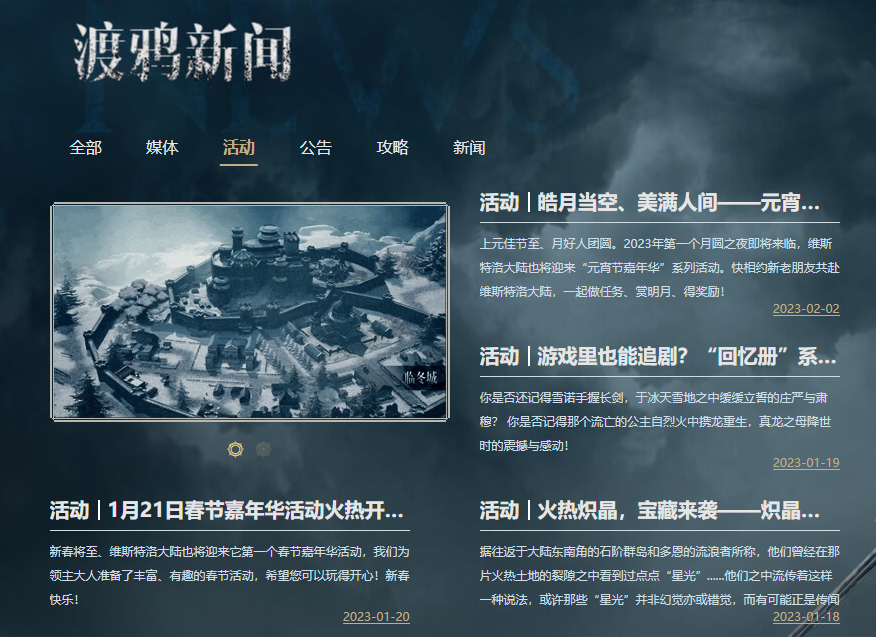Open the 全部 news tab
This screenshot has height=637, width=876.
point(85,148)
